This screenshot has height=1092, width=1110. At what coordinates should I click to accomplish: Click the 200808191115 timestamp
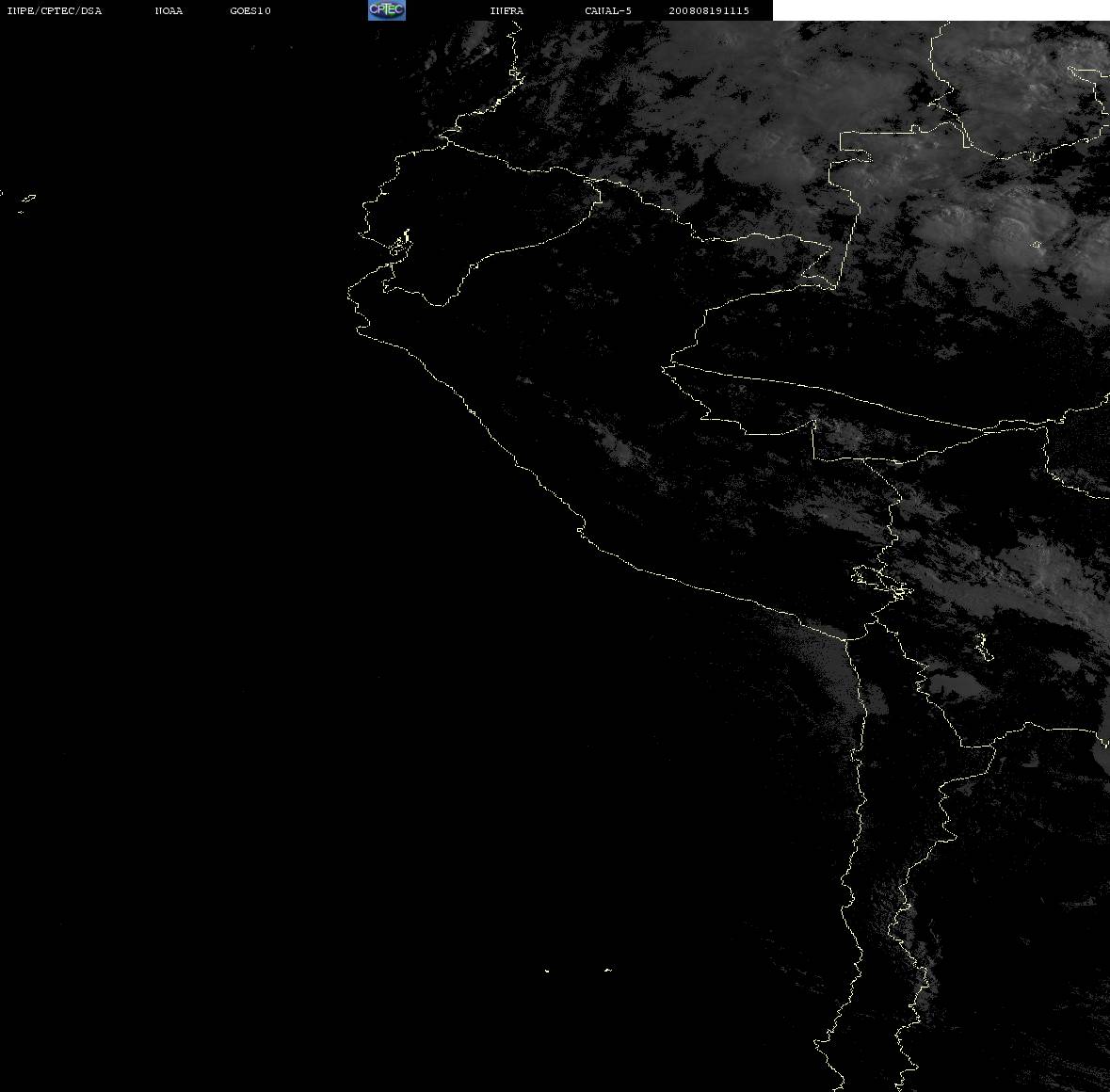tap(709, 10)
